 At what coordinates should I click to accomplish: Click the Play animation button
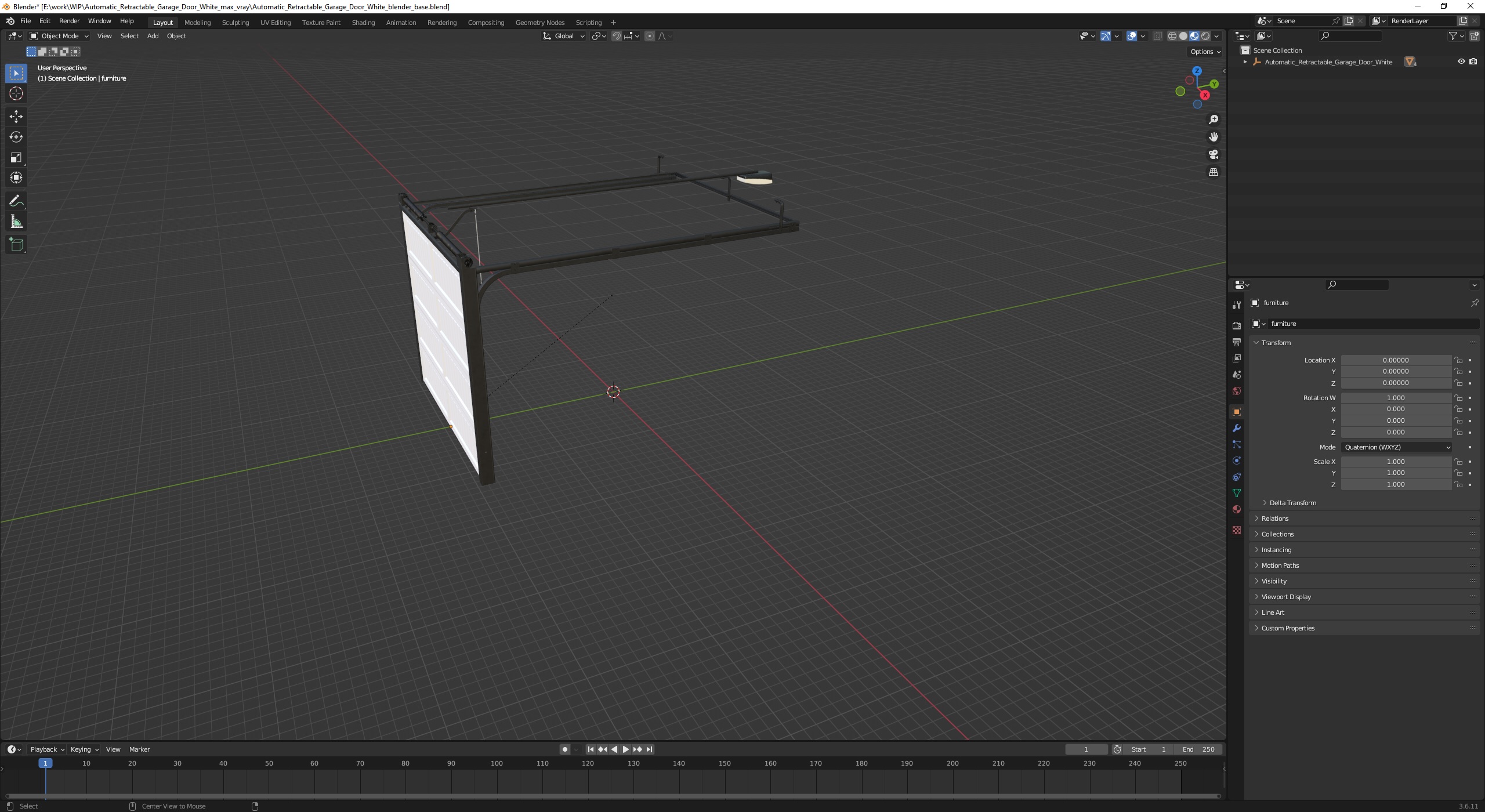point(625,749)
